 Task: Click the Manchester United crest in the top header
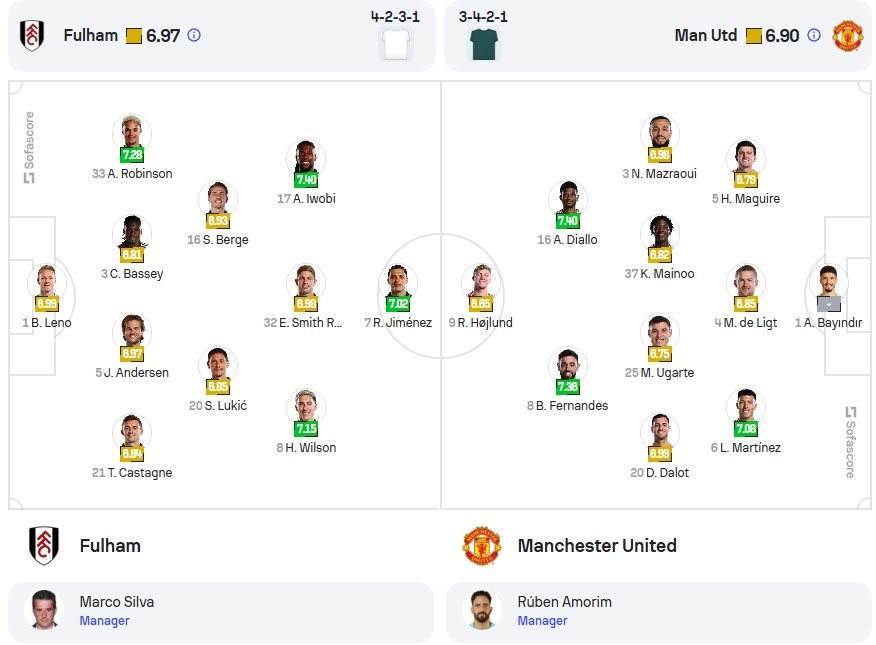pos(848,36)
